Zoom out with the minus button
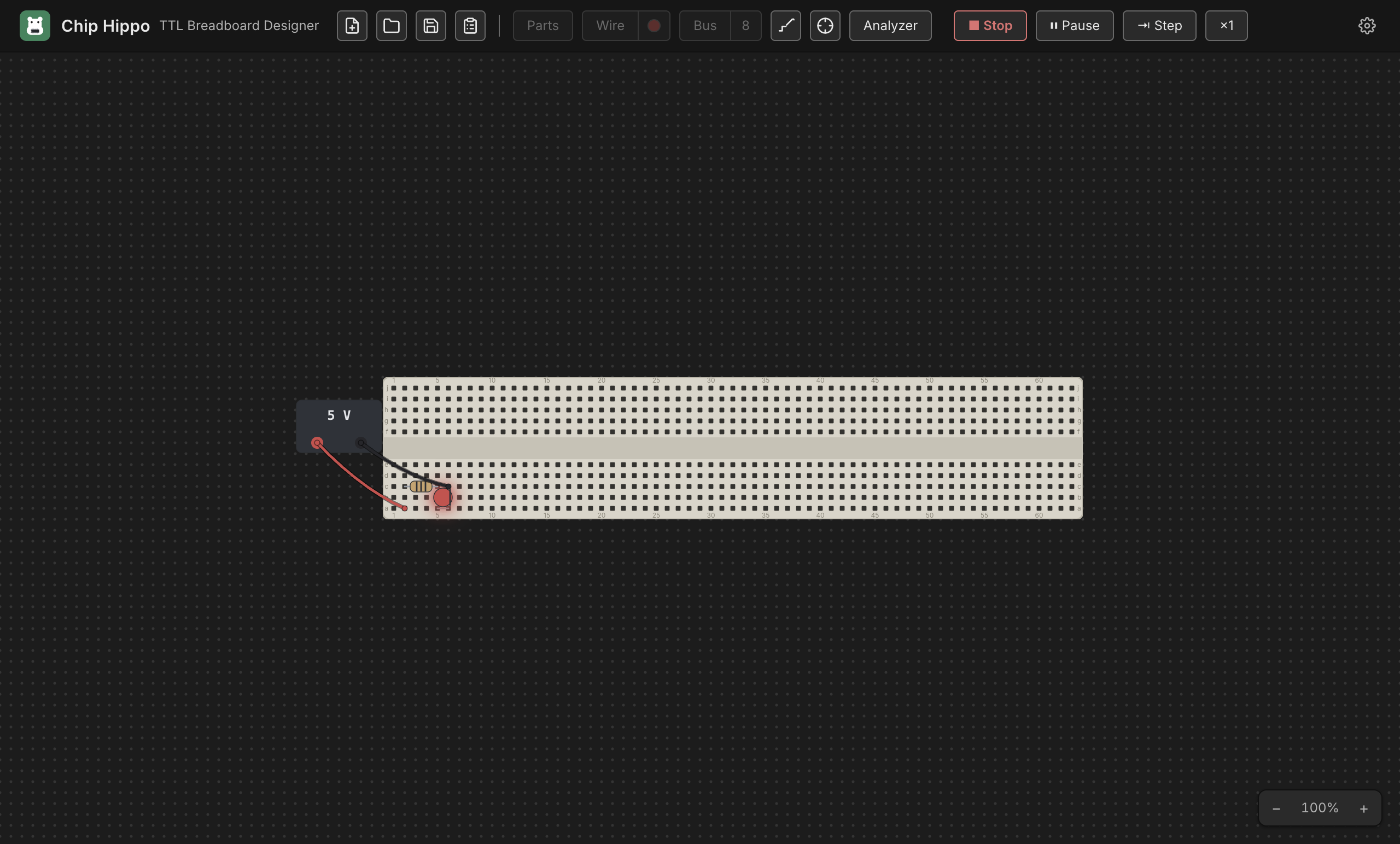This screenshot has width=1400, height=844. coord(1276,808)
